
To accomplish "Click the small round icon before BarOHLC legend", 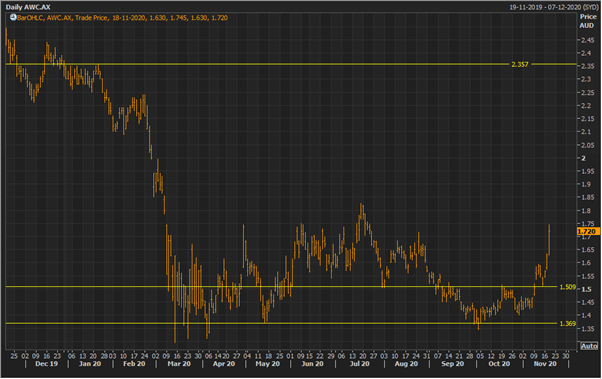I will pyautogui.click(x=13, y=17).
